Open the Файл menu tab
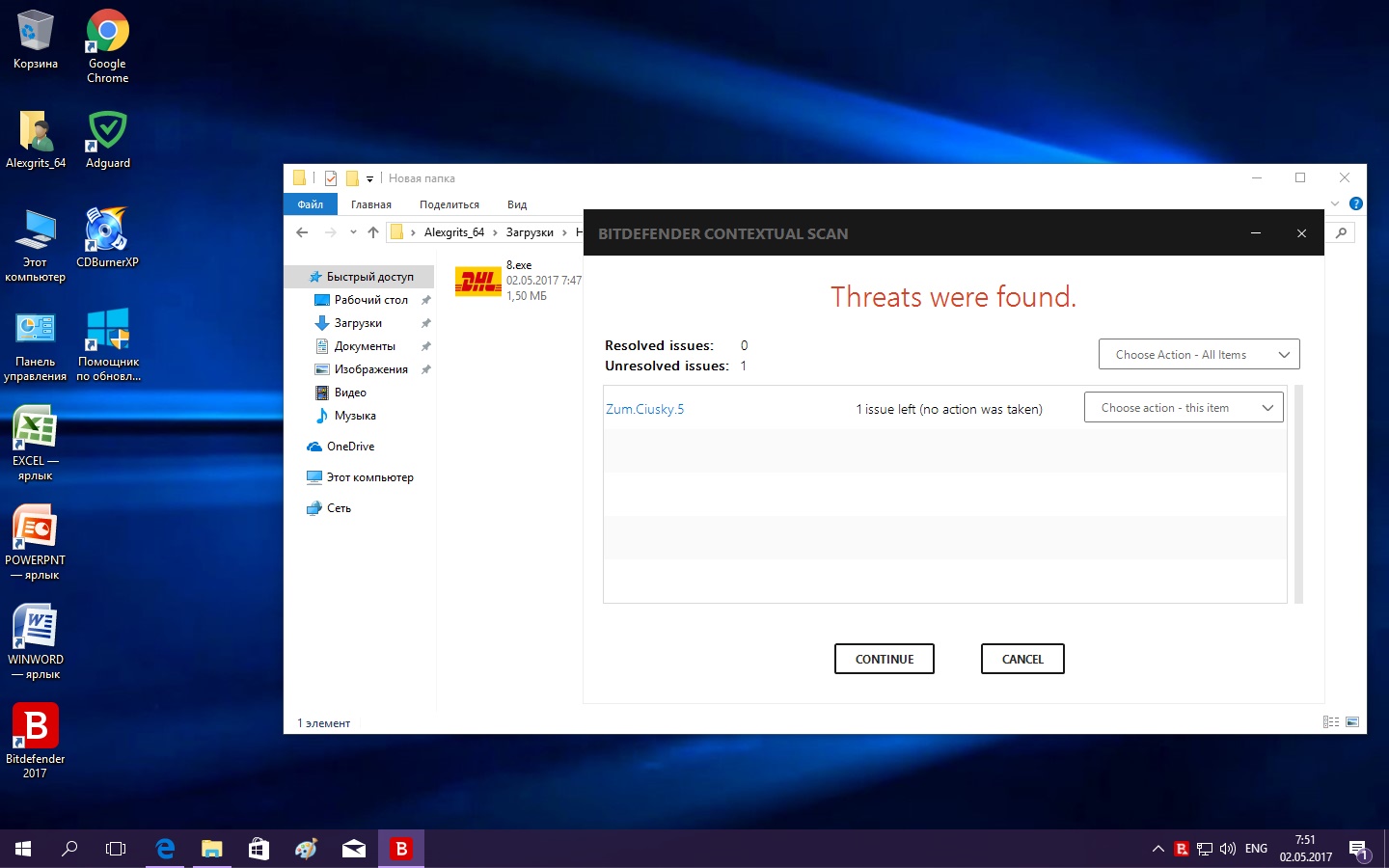 coord(310,204)
